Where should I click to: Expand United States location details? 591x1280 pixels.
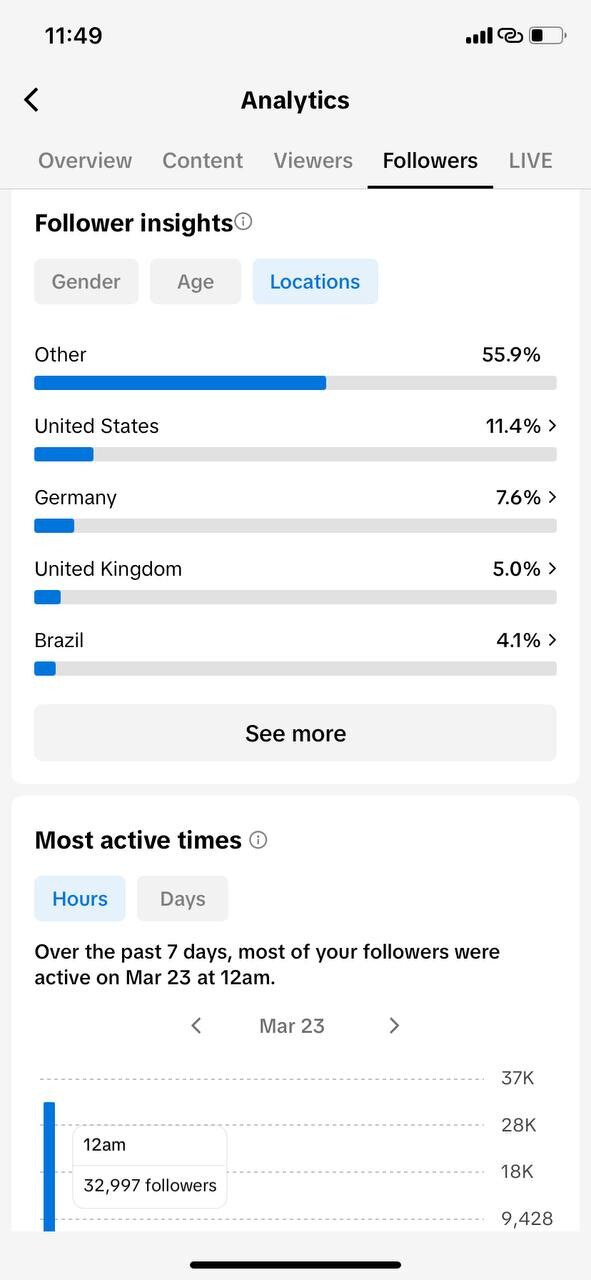pyautogui.click(x=295, y=438)
